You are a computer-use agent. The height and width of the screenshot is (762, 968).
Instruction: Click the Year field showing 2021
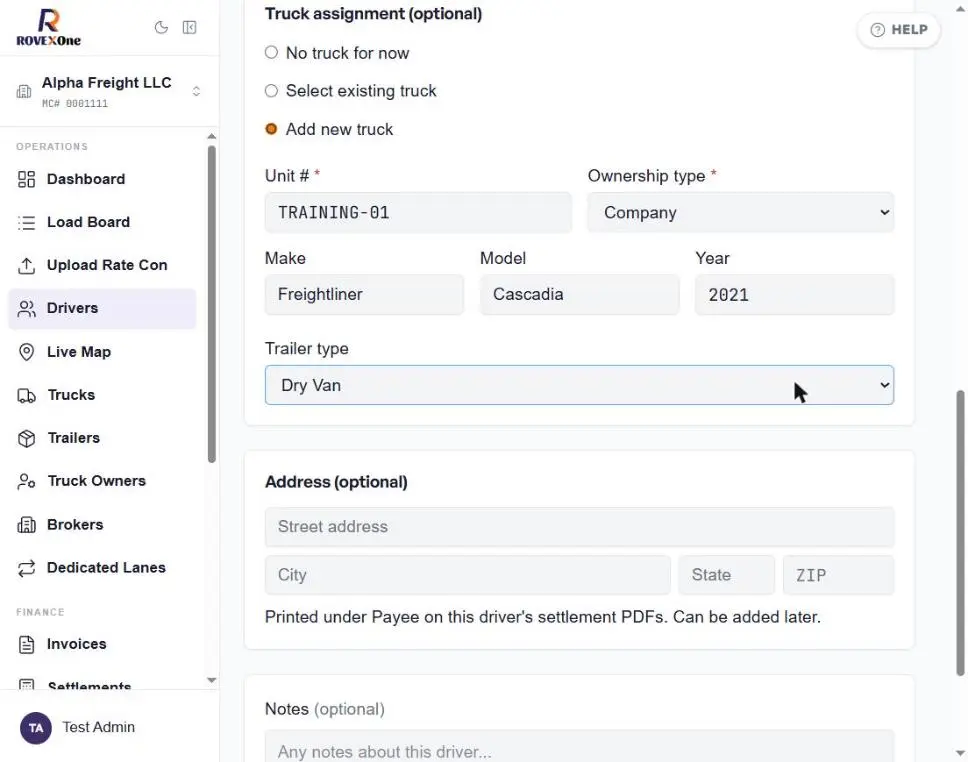pos(794,295)
